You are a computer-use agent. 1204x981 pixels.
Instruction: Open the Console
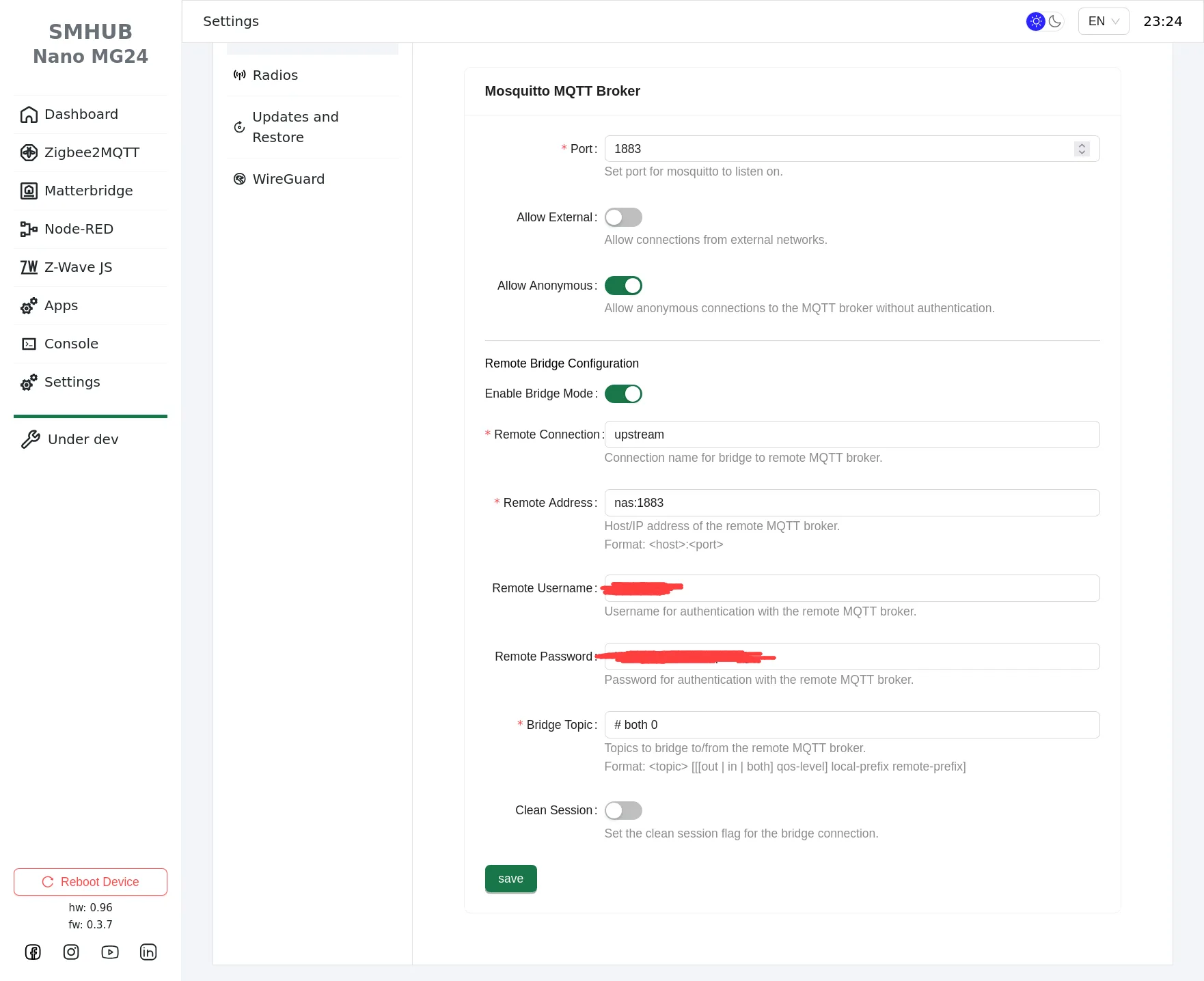point(71,344)
